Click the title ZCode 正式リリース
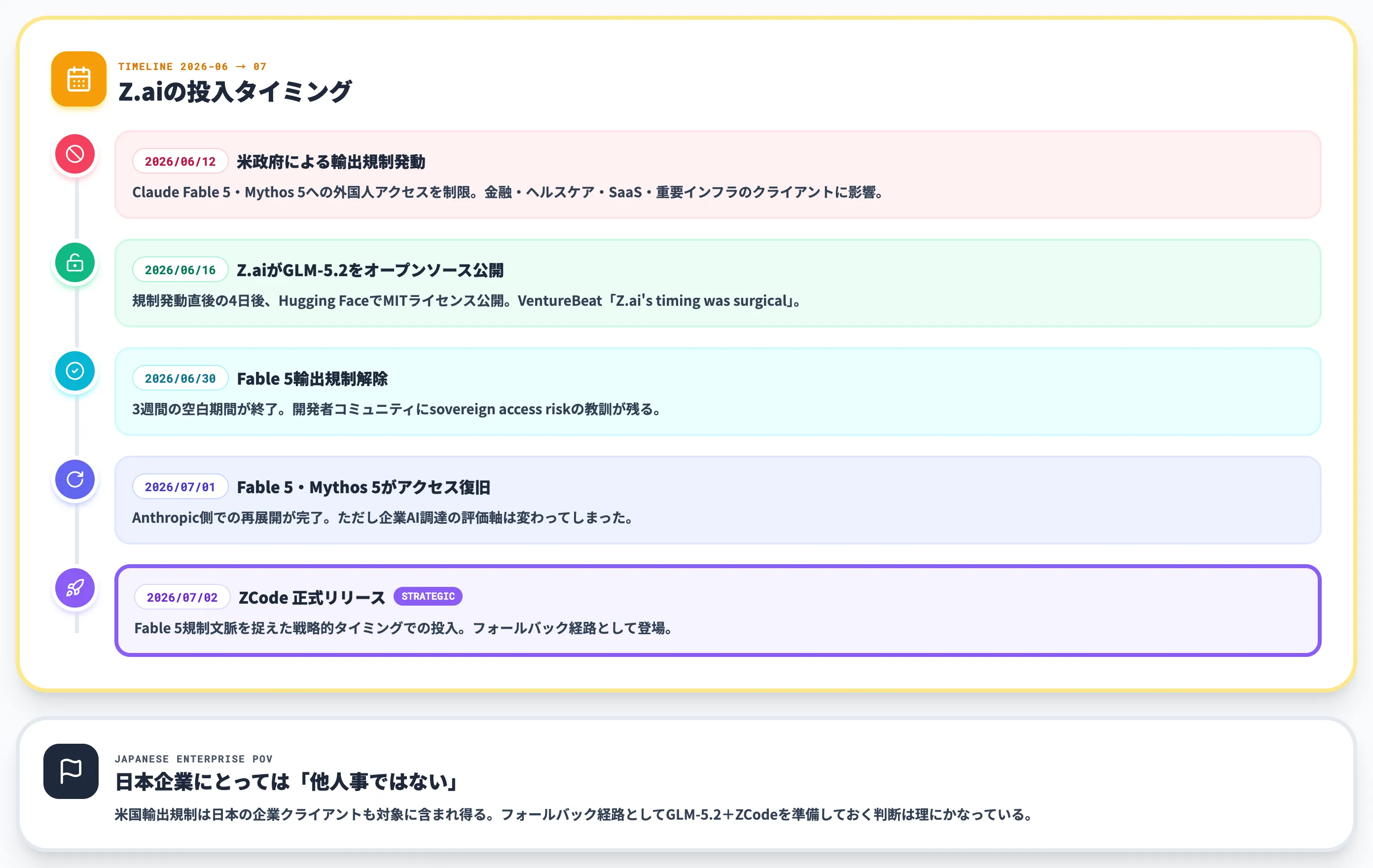Screen dimensions: 1373x868 312,597
